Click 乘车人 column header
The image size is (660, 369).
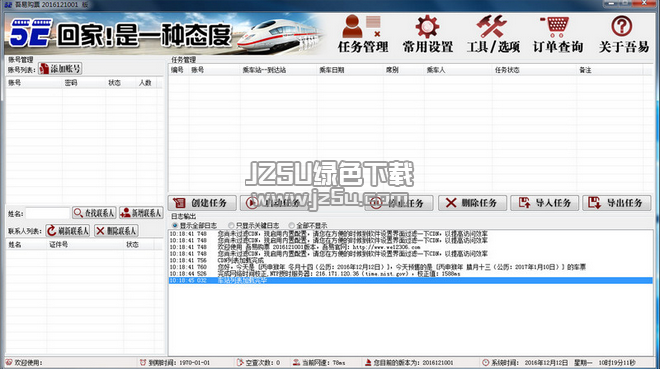tap(458, 70)
